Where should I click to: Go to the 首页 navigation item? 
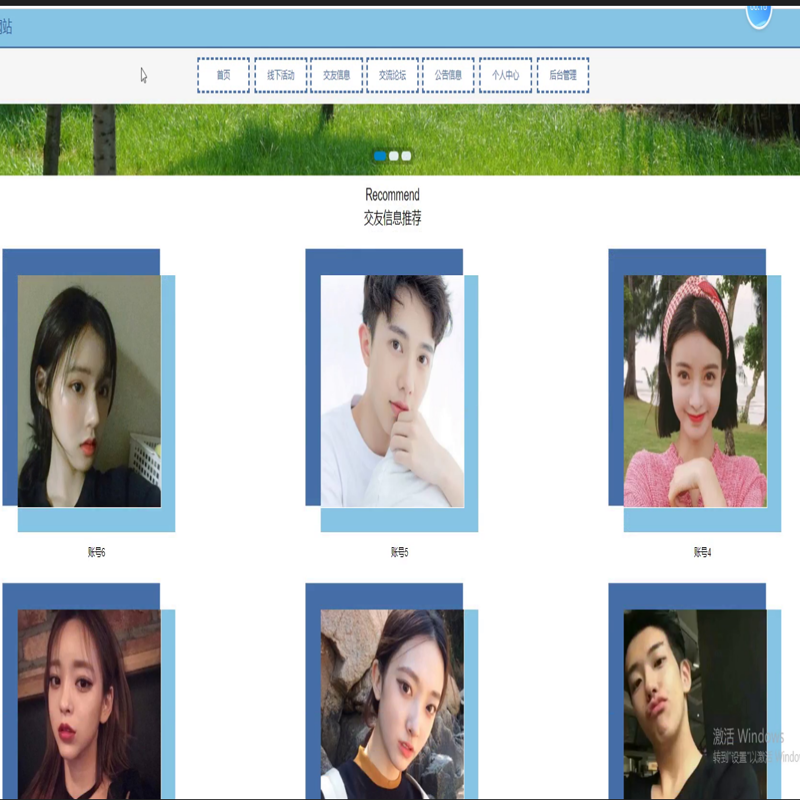click(x=223, y=76)
